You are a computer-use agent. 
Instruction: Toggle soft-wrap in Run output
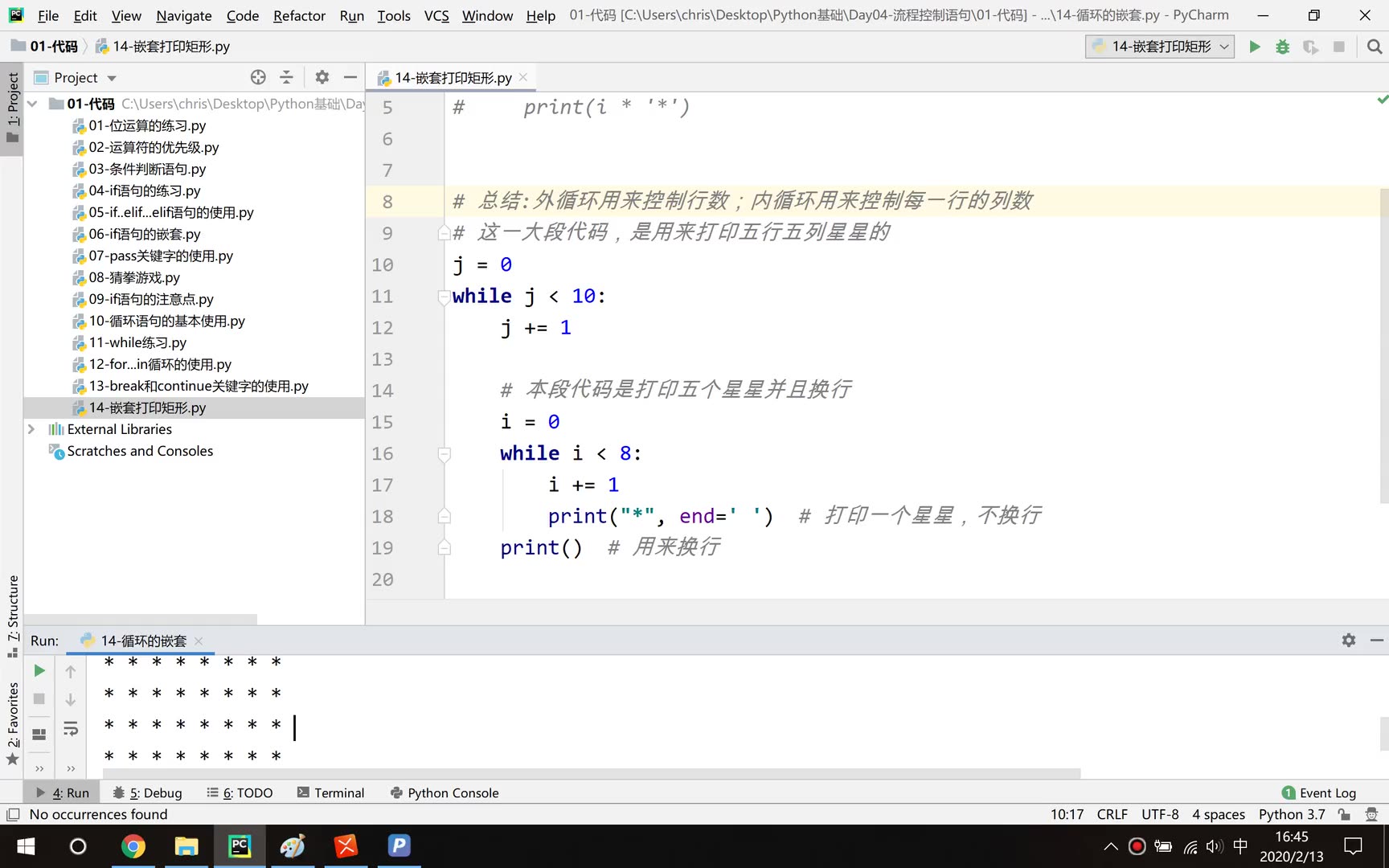71,729
